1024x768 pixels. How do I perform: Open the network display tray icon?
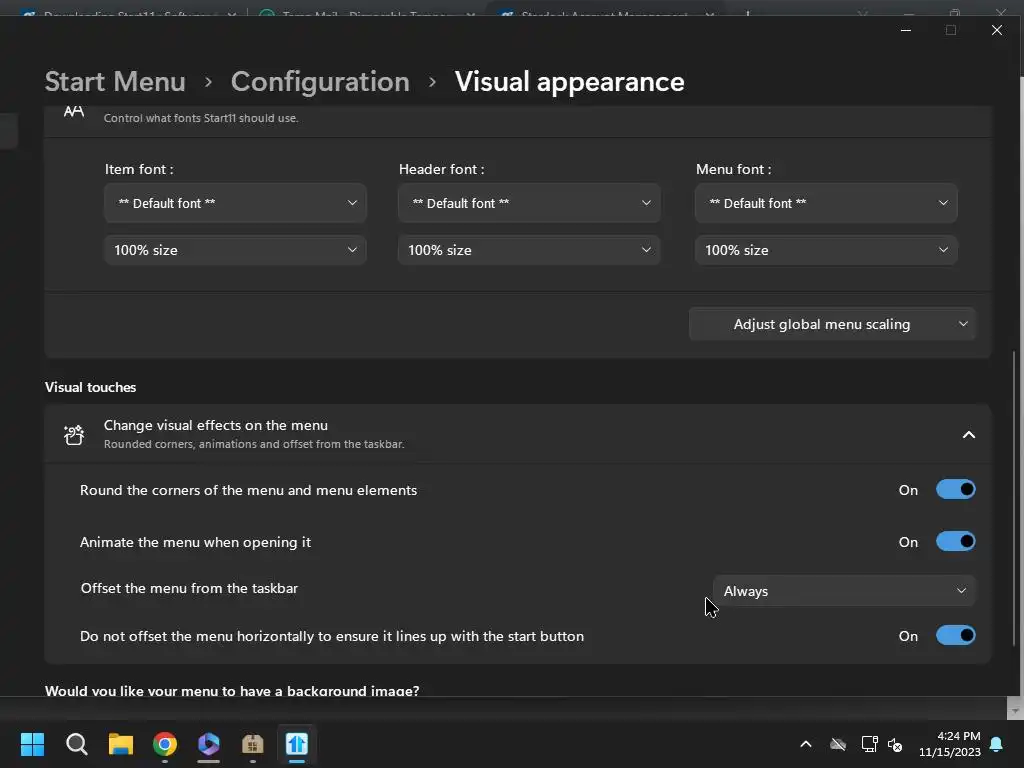click(x=869, y=744)
